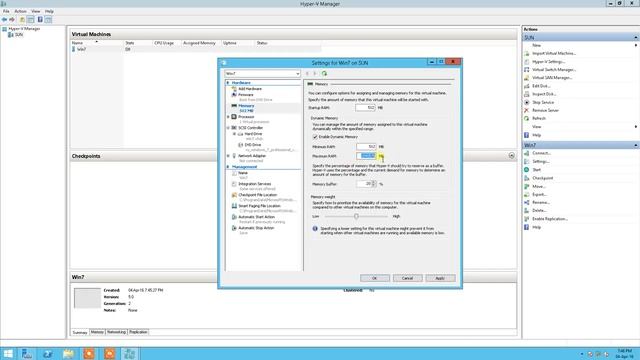Click Help under SUN actions

point(536,135)
